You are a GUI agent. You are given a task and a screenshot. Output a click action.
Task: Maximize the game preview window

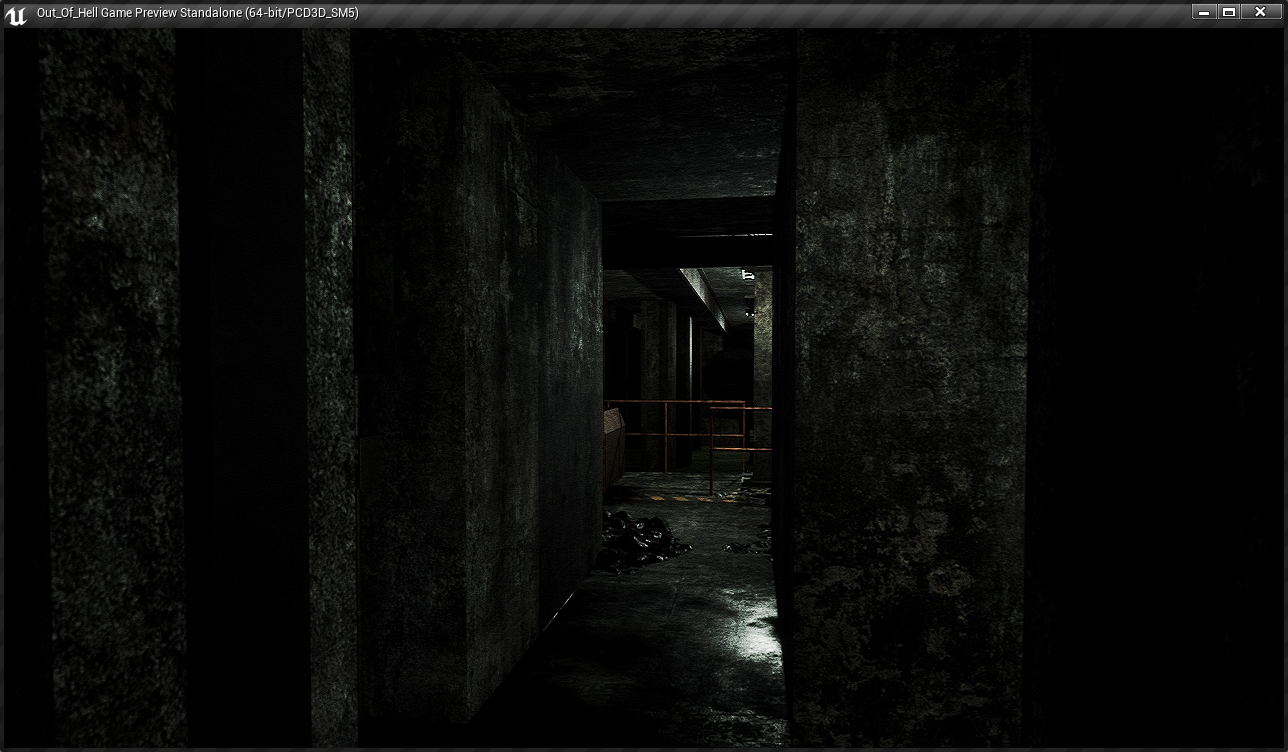coord(1230,12)
